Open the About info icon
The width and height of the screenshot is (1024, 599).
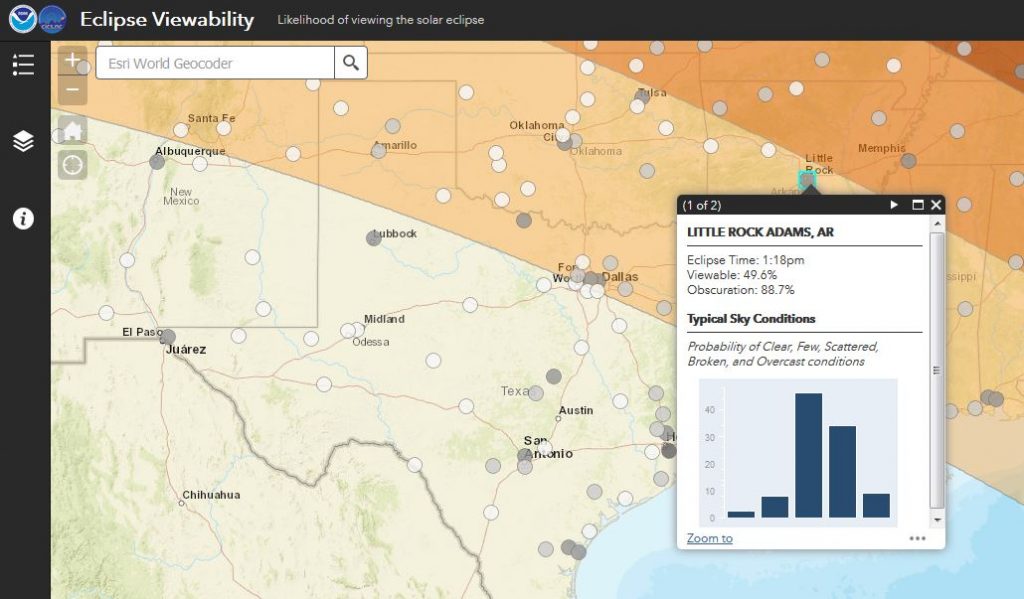tap(23, 219)
